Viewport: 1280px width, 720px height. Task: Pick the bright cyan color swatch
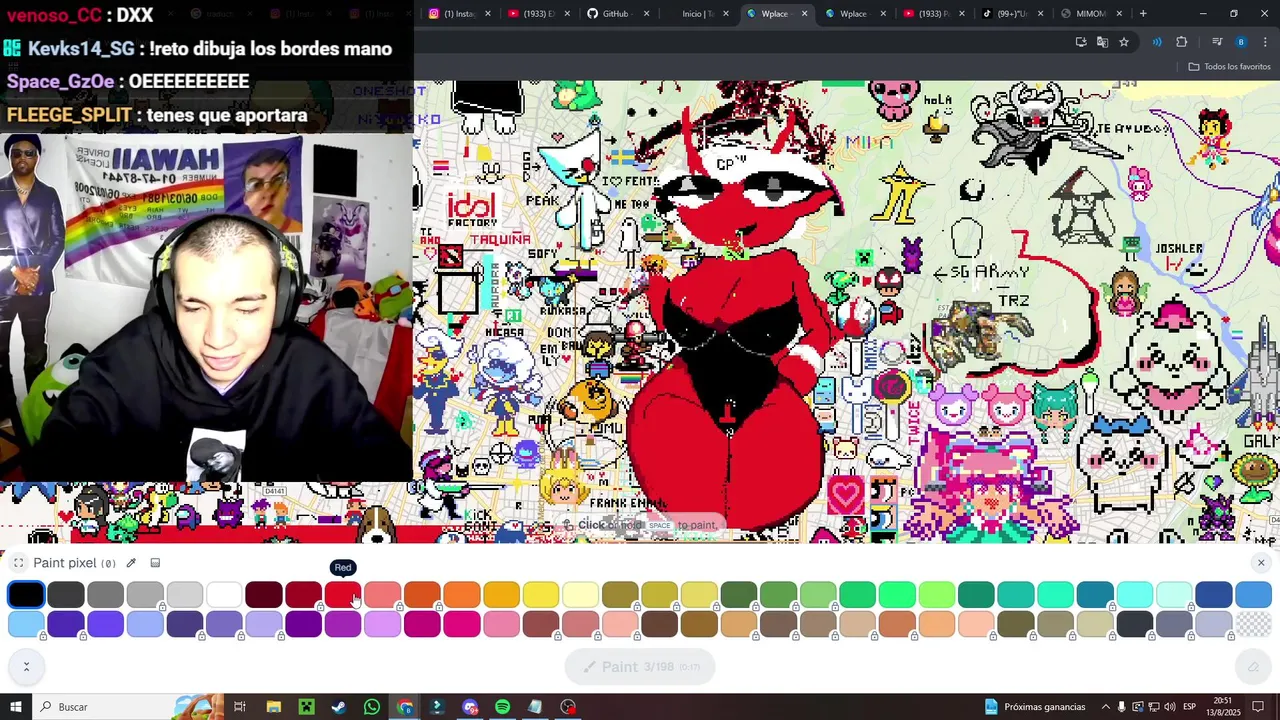coord(1134,595)
